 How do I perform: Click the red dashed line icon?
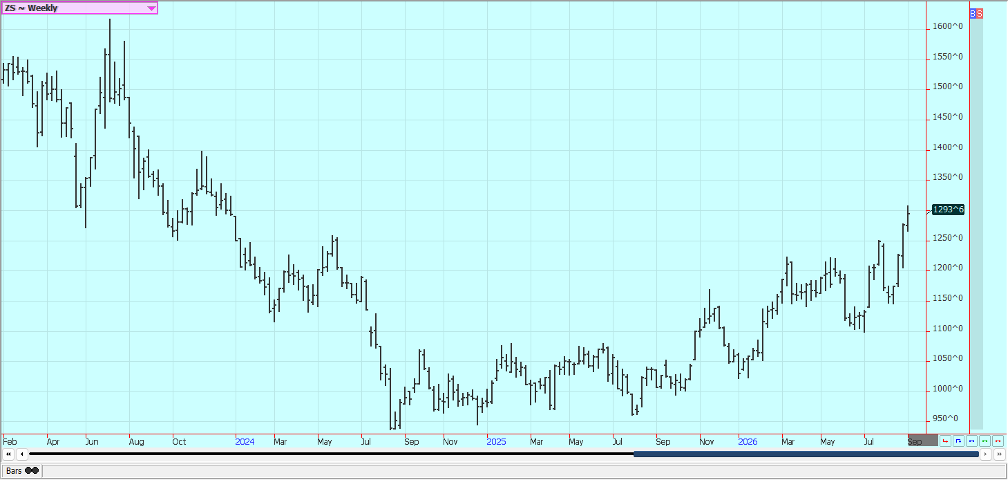(x=998, y=441)
